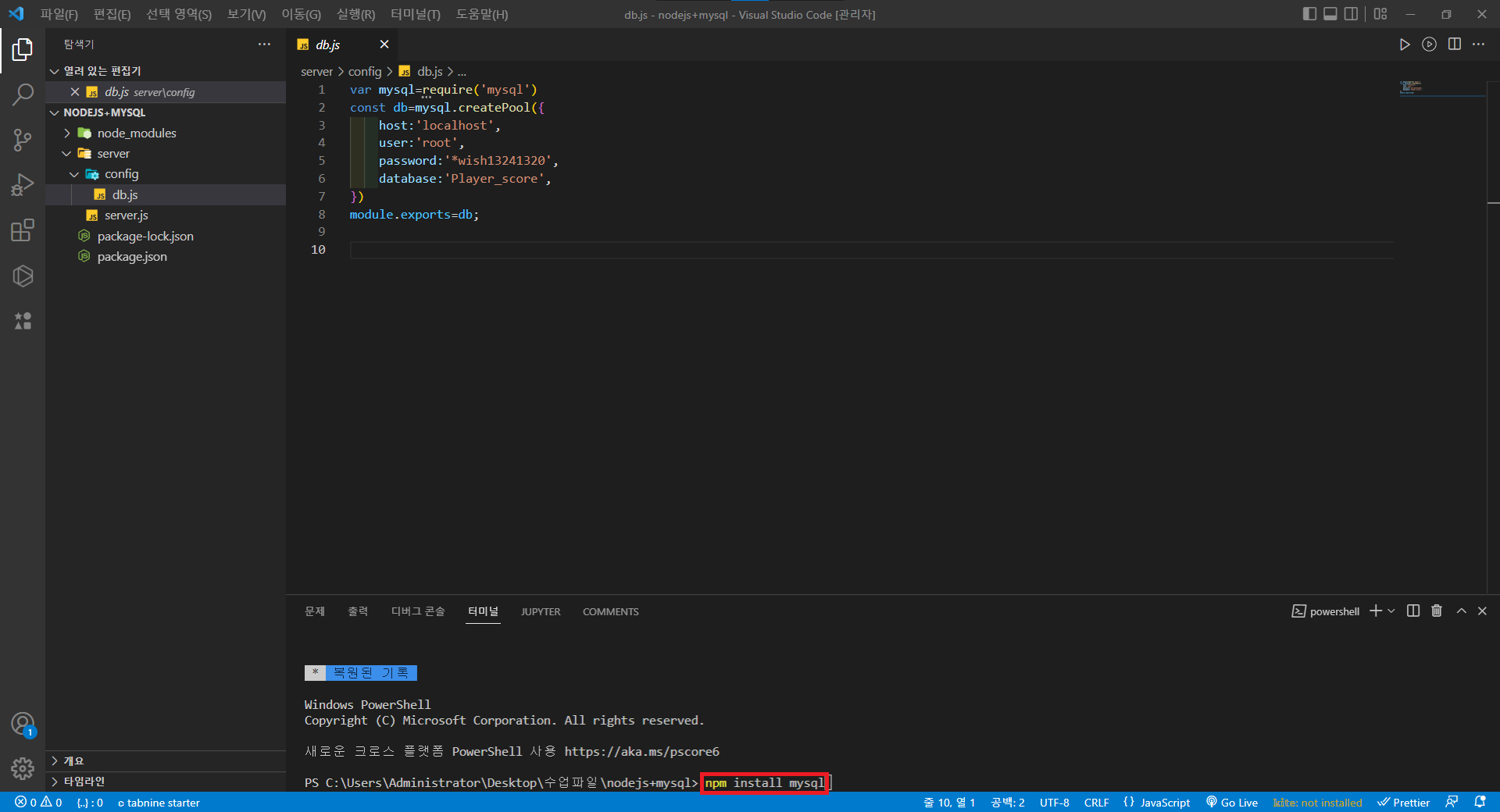Open notifications bell in status bar

[1480, 802]
